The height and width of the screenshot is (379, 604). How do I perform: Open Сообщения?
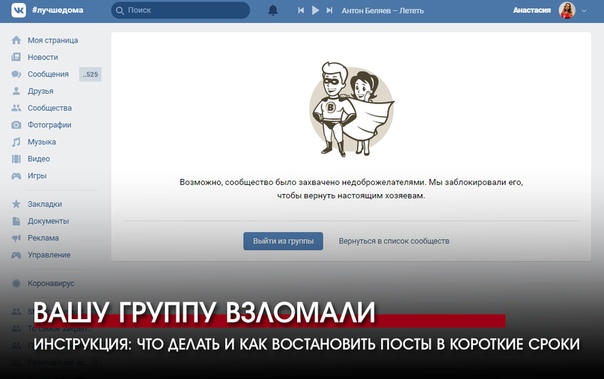48,74
